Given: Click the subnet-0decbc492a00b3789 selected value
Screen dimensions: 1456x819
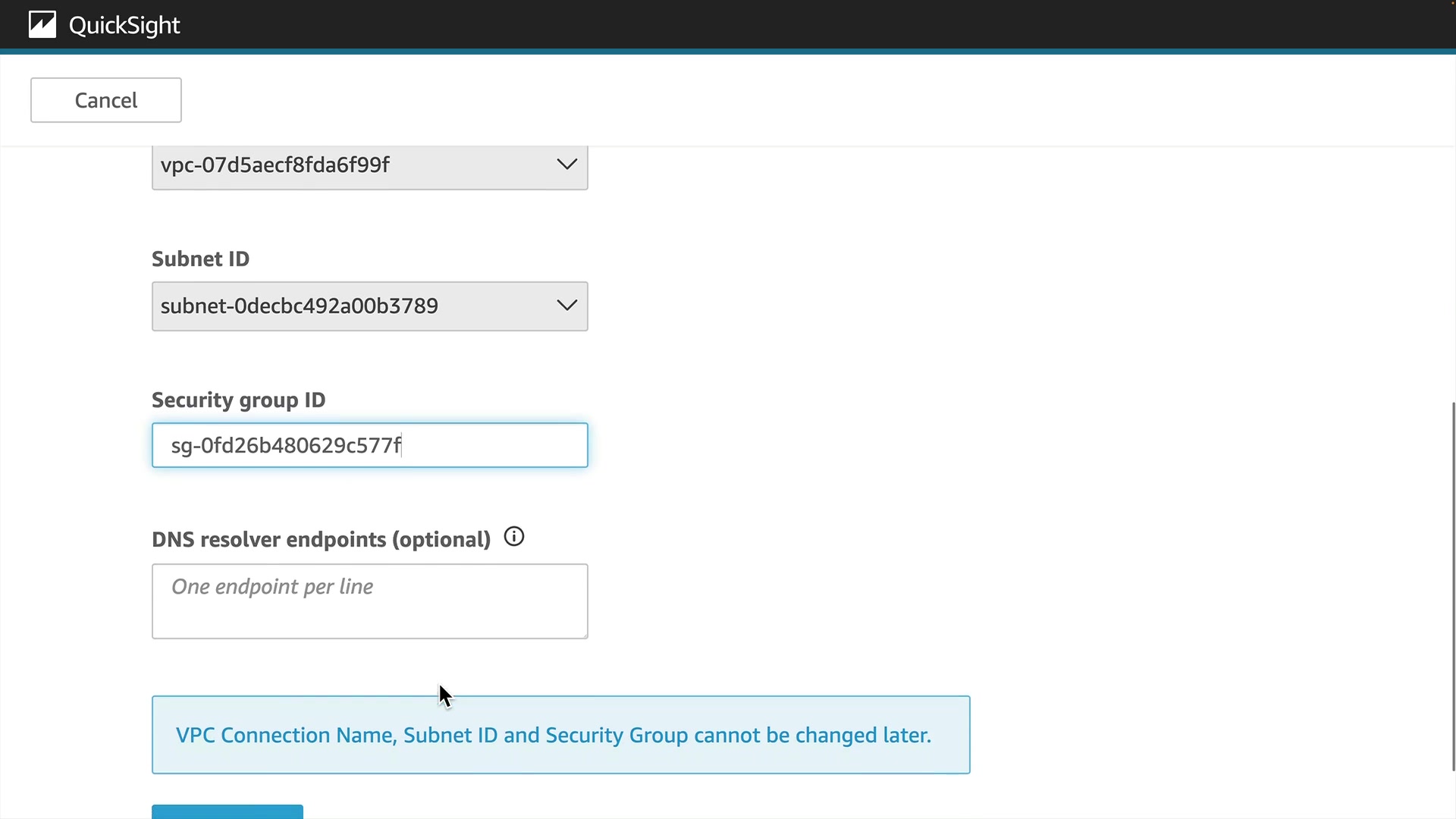Looking at the screenshot, I should click(x=299, y=306).
